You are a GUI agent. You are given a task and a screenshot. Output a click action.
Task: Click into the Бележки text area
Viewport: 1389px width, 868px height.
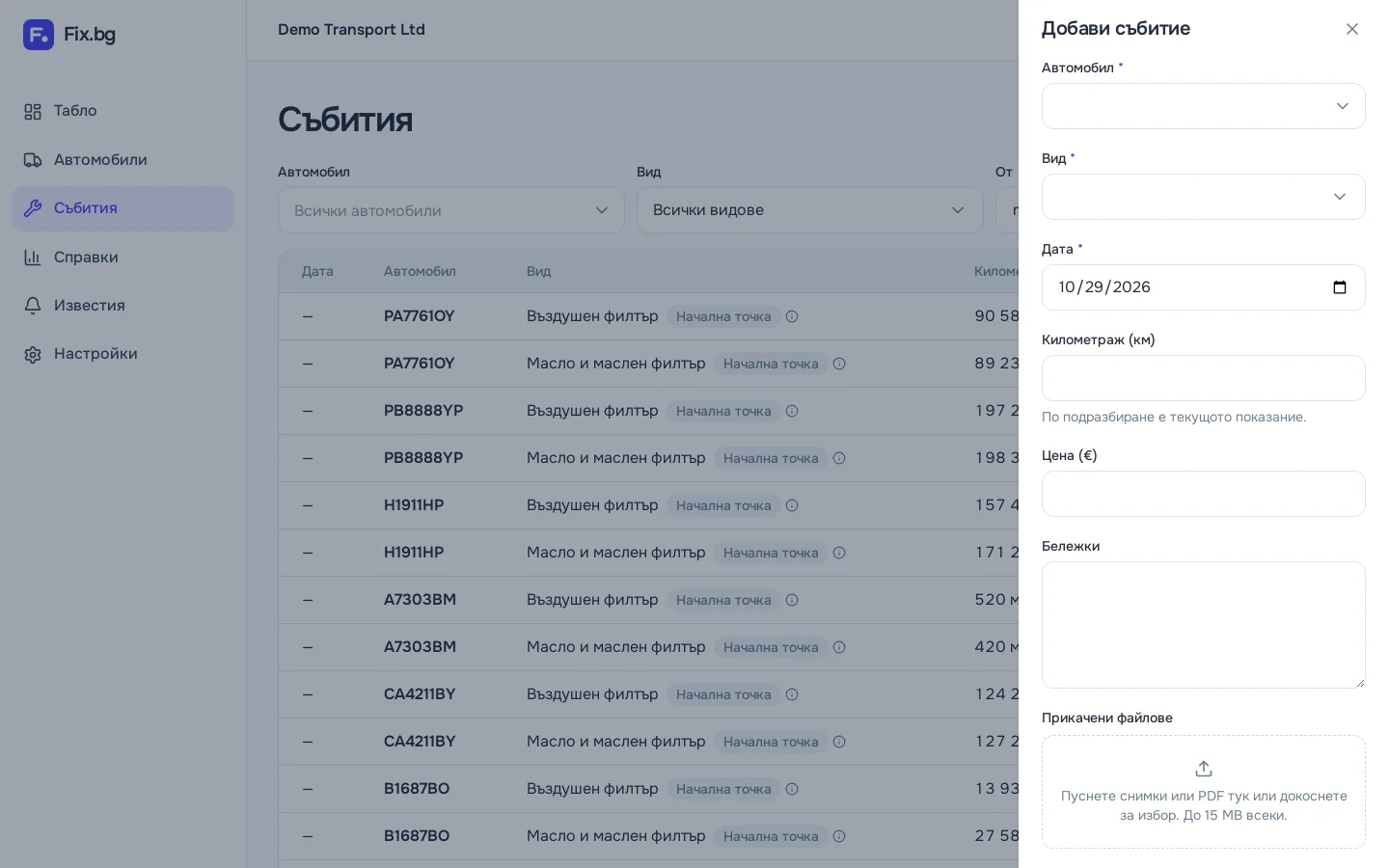[1204, 625]
